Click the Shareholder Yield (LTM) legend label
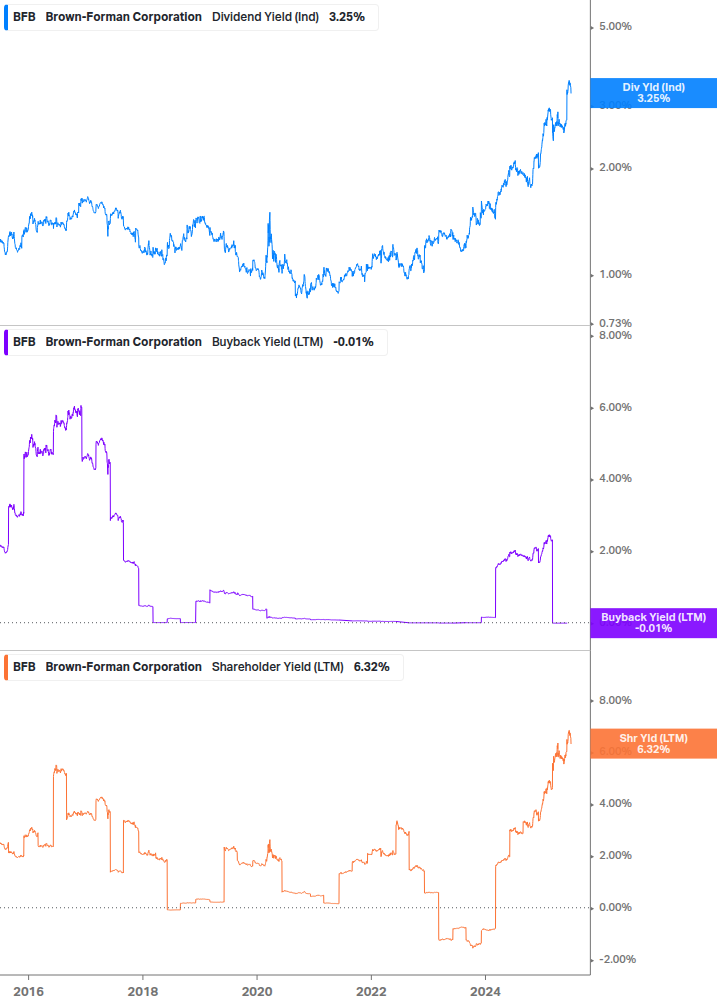The width and height of the screenshot is (717, 1005). coord(277,667)
